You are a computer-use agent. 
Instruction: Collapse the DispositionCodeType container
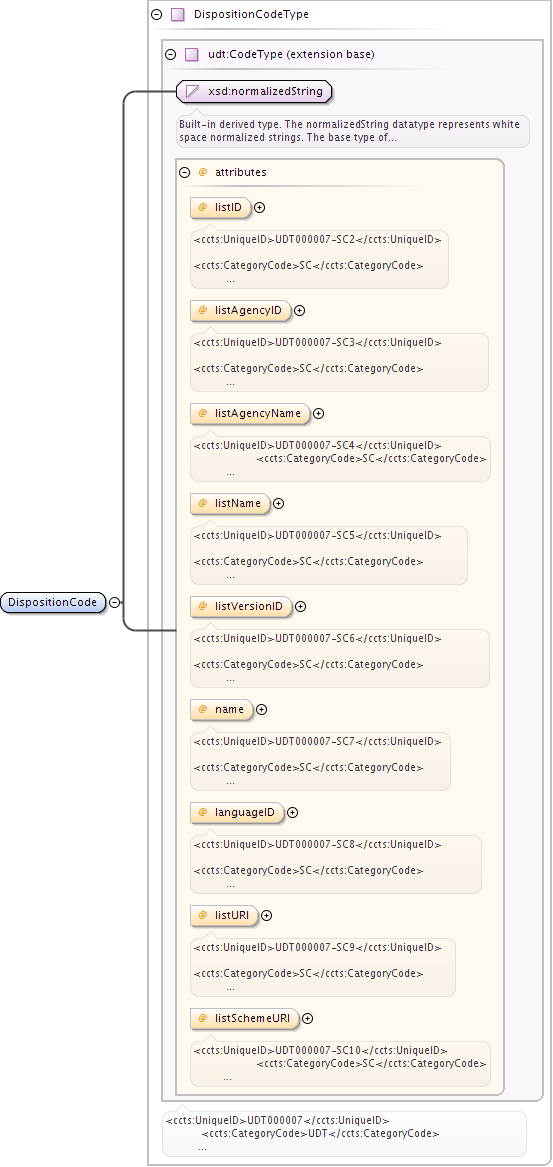(156, 14)
